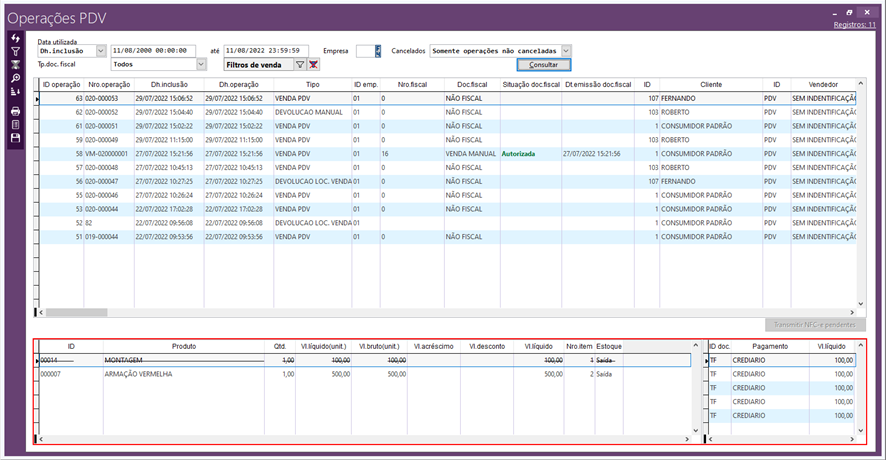Click the printer icon in sidebar
This screenshot has width=886, height=460.
[15, 111]
